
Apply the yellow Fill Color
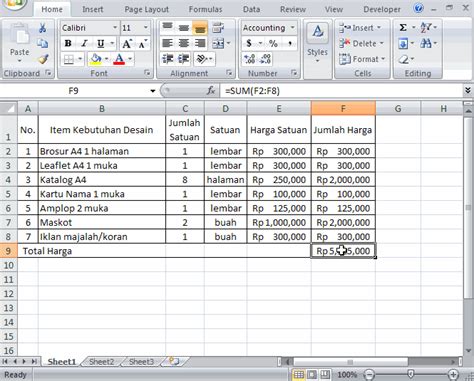(x=96, y=59)
